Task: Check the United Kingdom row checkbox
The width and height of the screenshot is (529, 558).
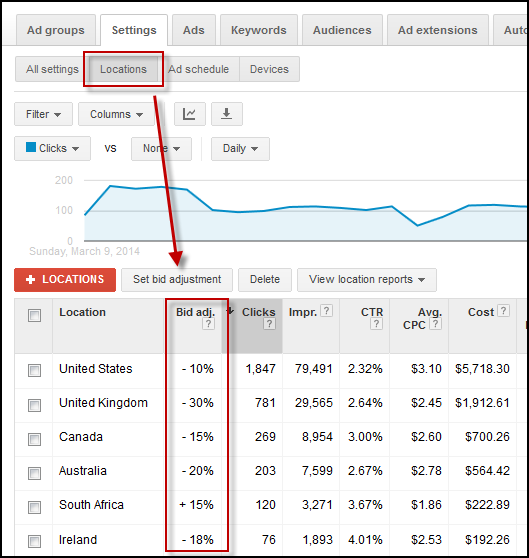Action: [35, 405]
